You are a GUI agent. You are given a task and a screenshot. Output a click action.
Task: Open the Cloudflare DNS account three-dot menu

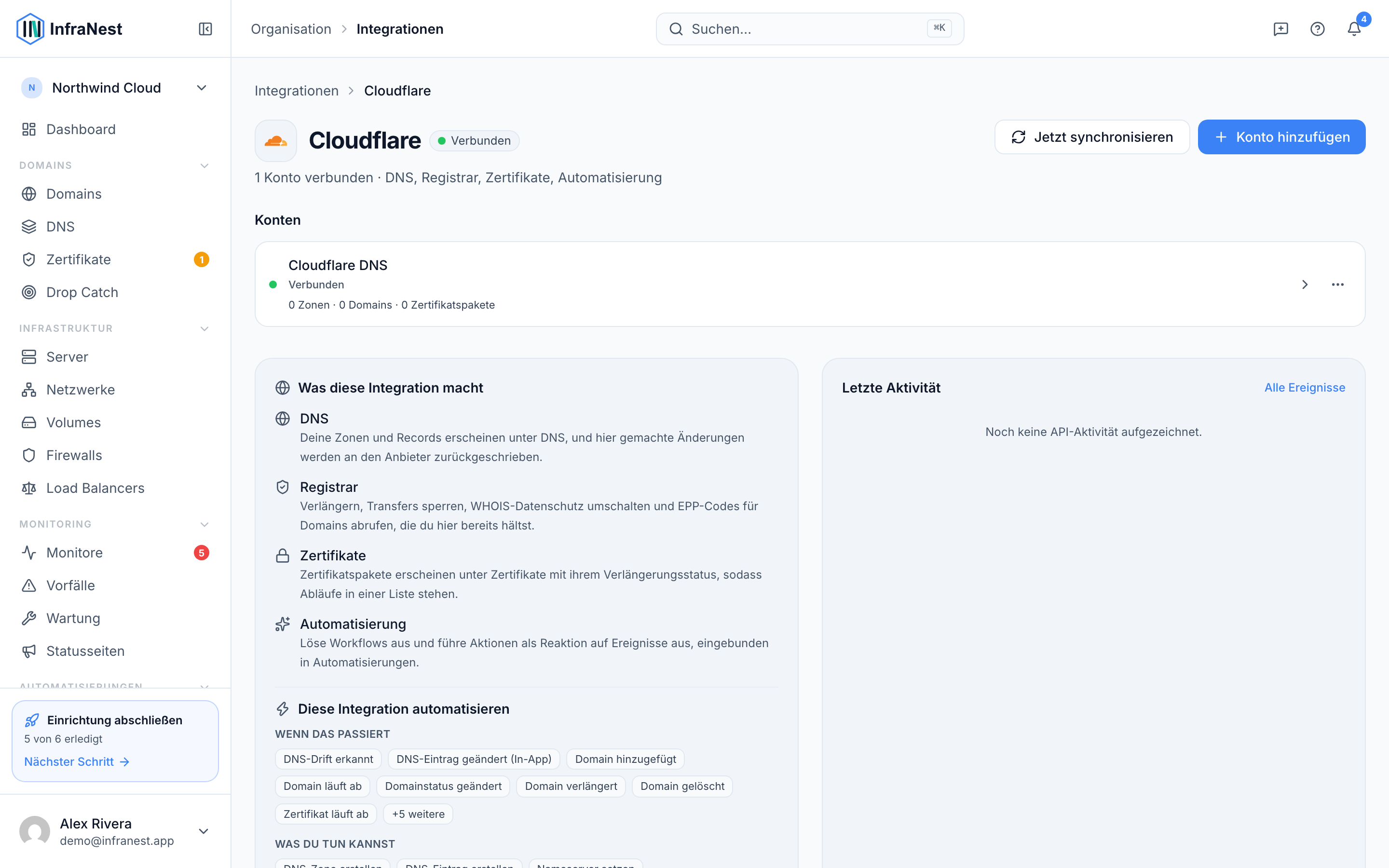(x=1337, y=285)
